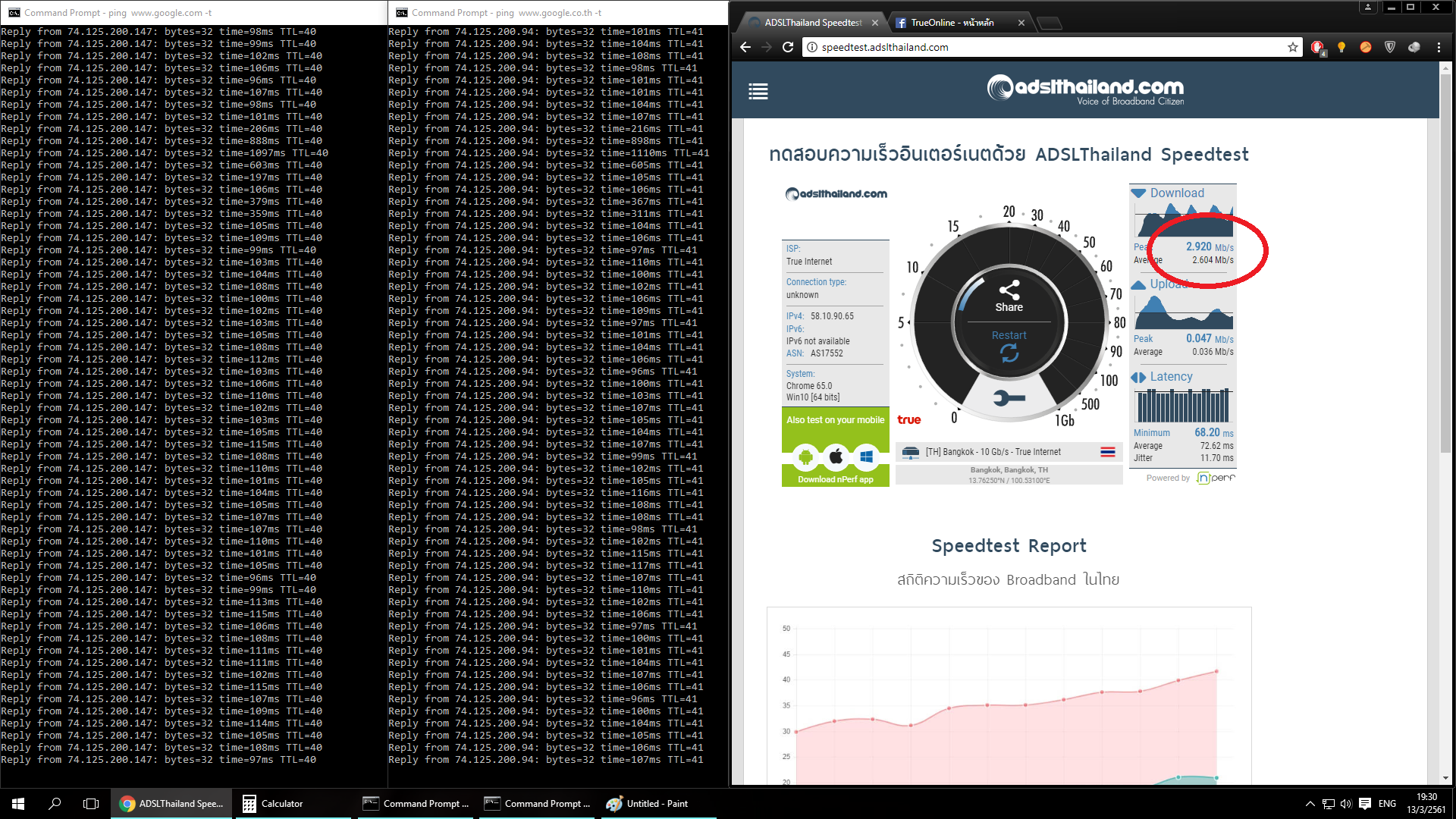
Task: Expand the system tray hidden icons
Action: [x=1310, y=804]
